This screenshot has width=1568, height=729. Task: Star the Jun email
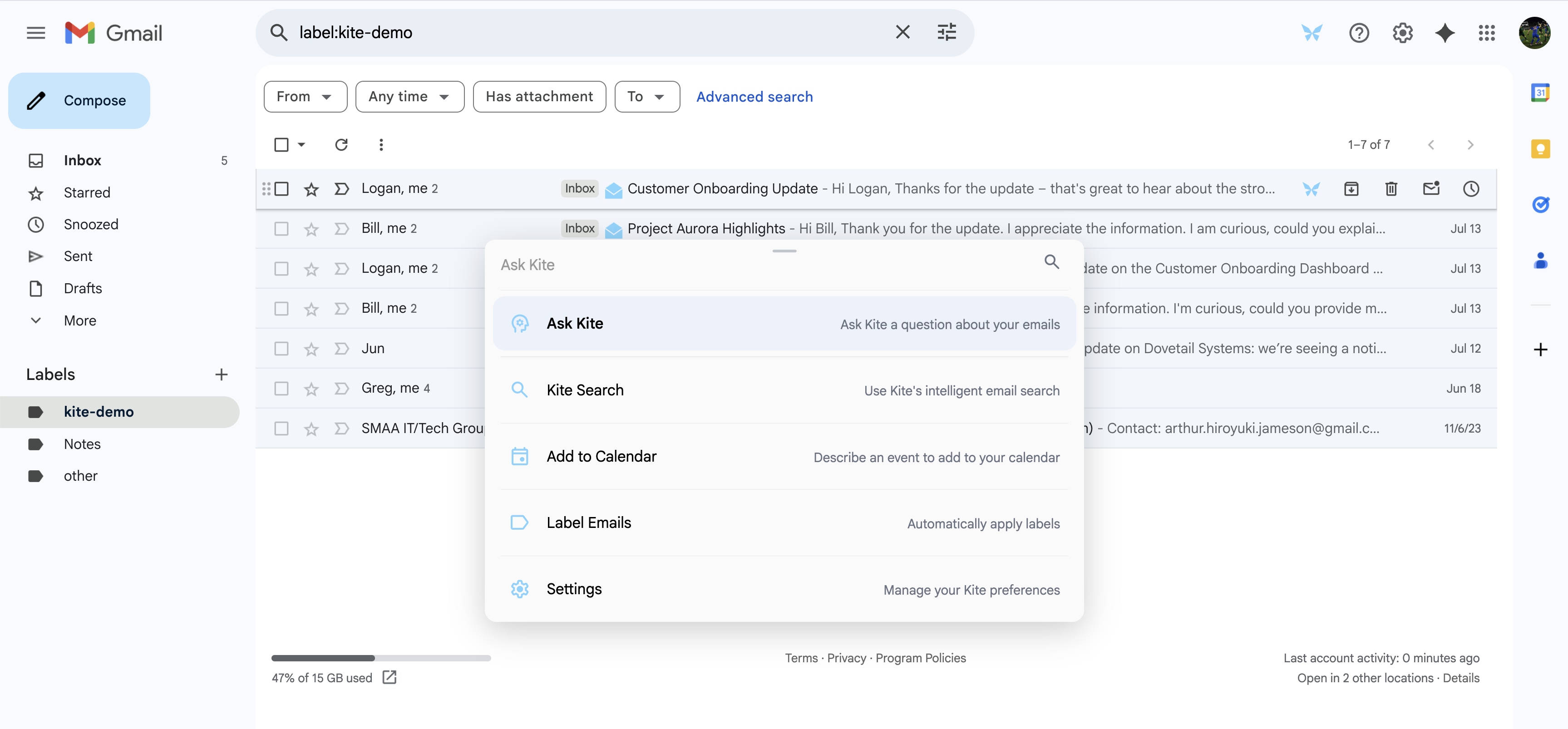pos(311,349)
